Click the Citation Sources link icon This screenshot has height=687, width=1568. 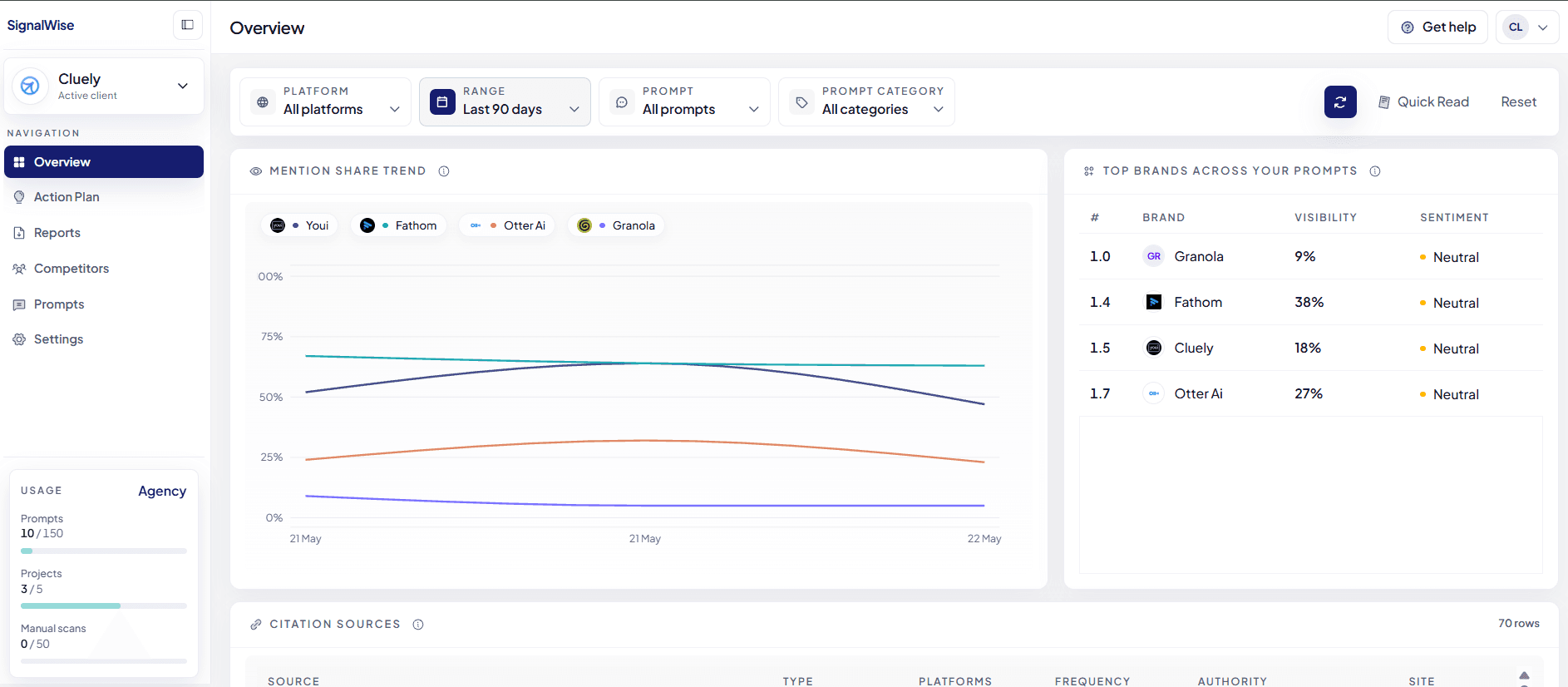click(x=256, y=625)
